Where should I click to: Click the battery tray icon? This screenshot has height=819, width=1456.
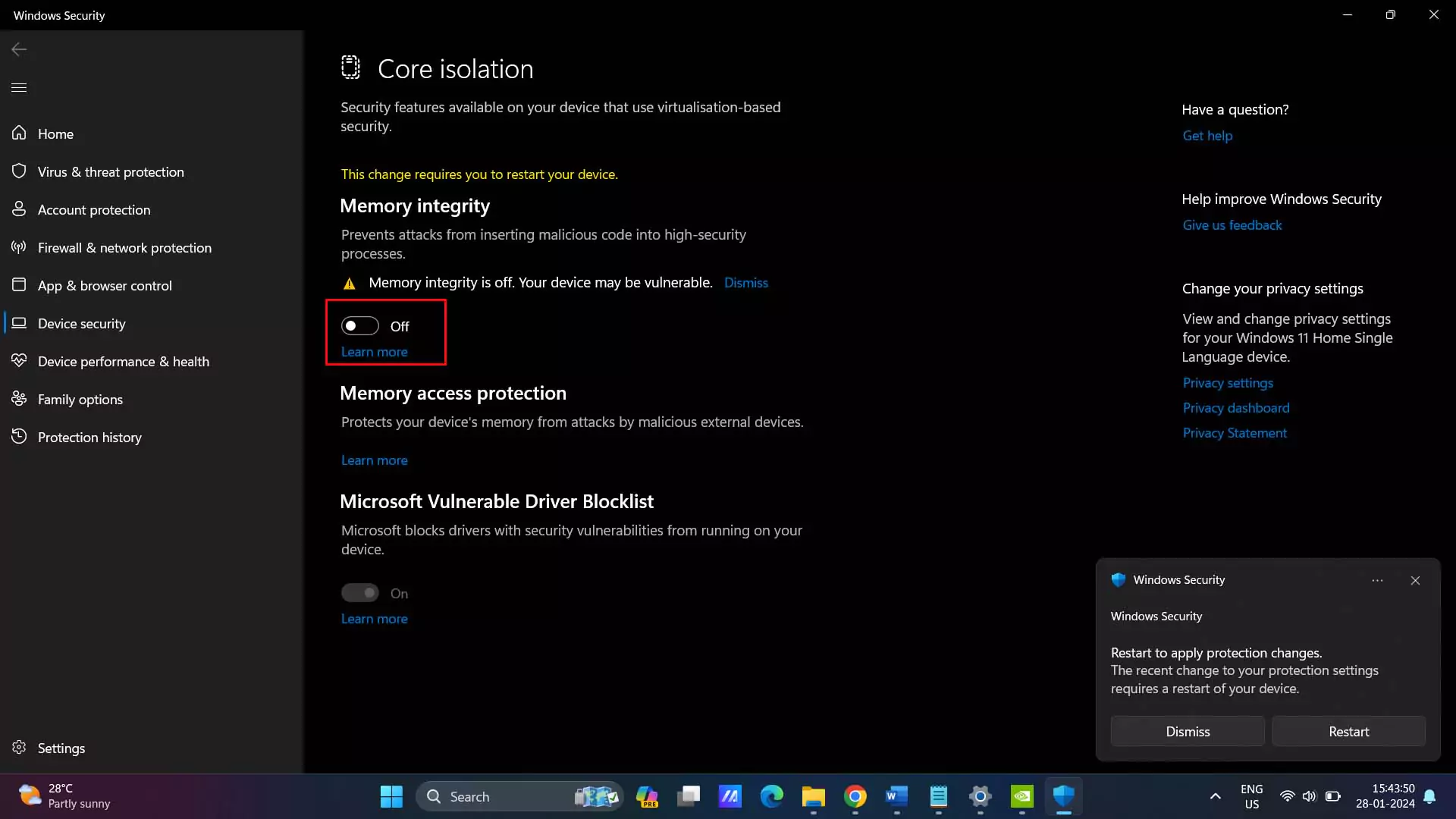[1332, 796]
